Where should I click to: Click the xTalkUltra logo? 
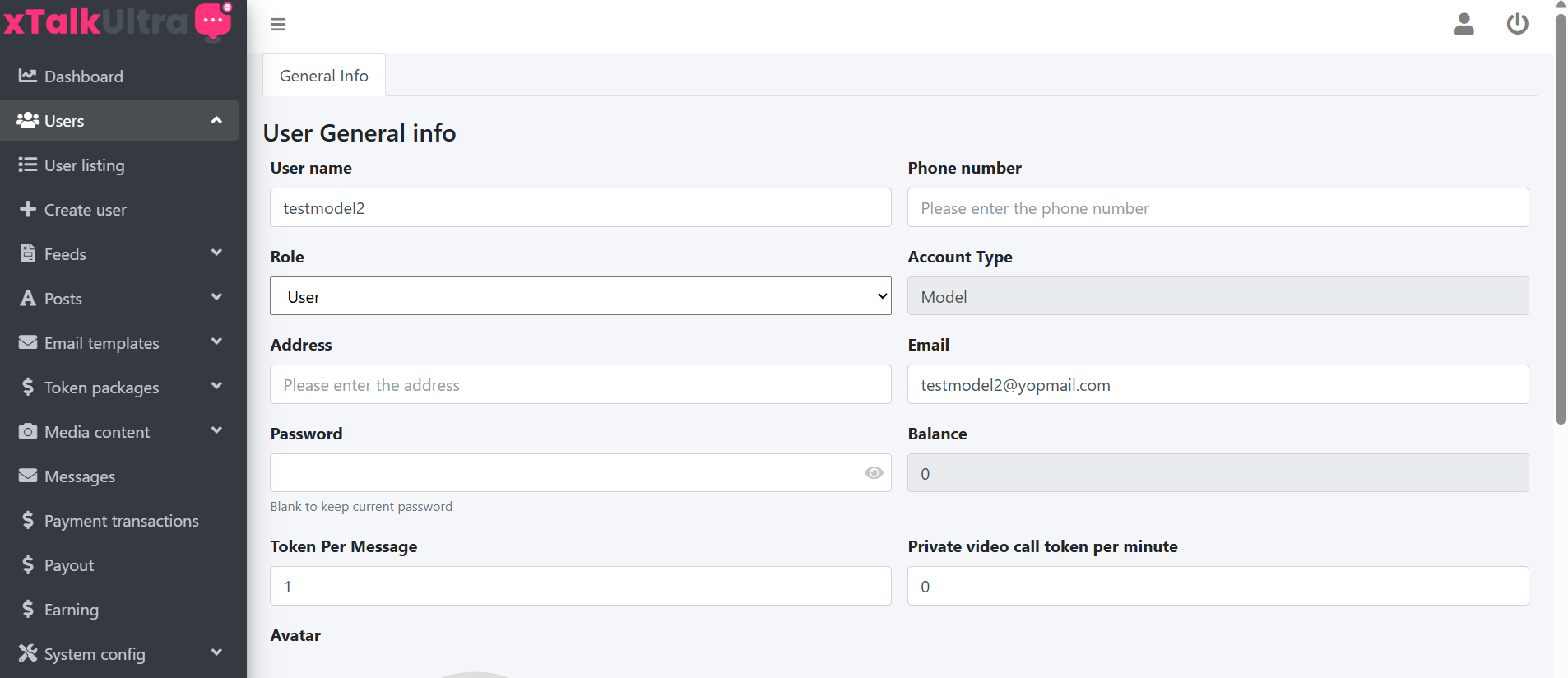click(x=118, y=21)
